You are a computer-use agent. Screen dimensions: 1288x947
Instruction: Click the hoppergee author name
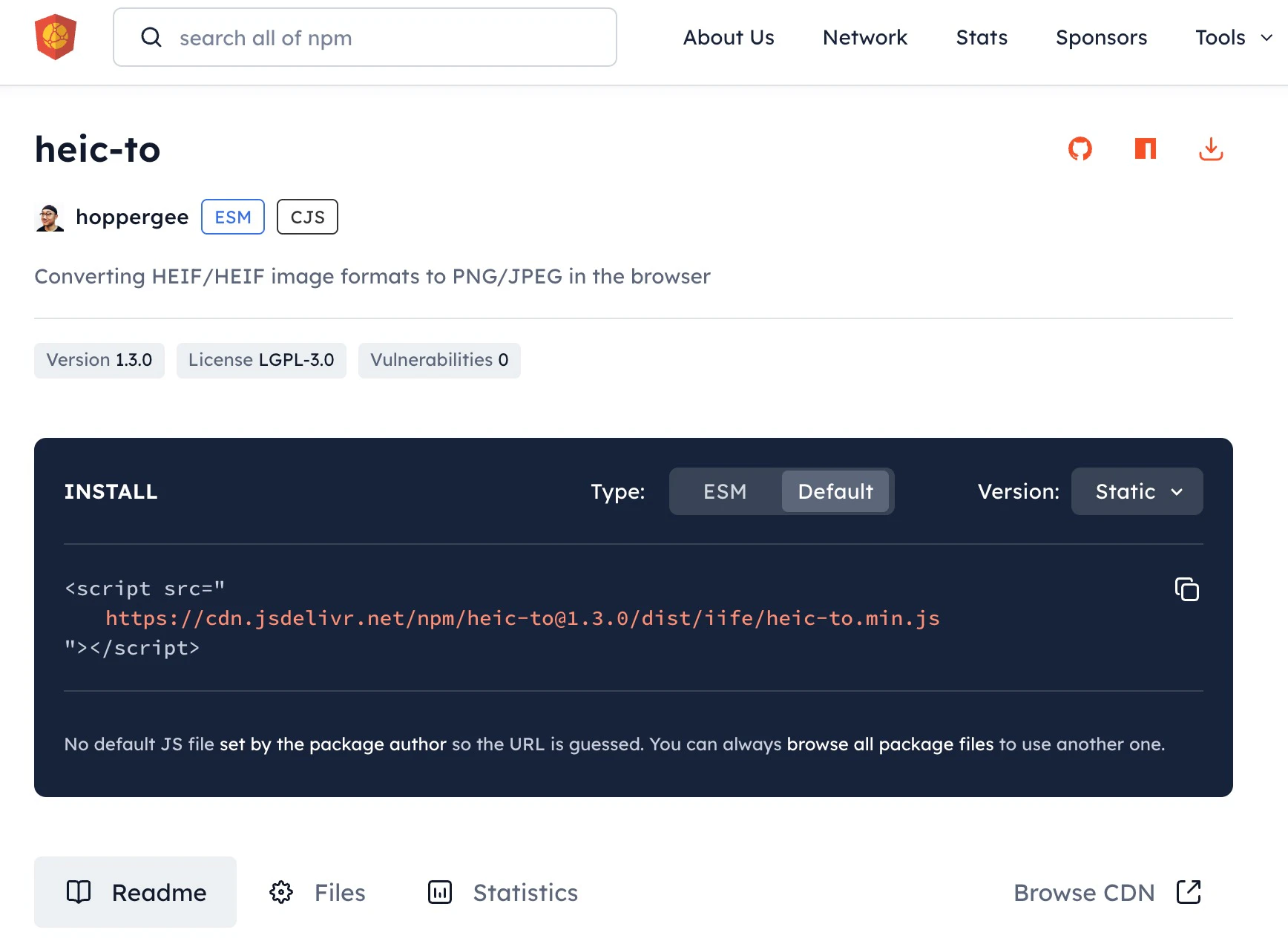pyautogui.click(x=132, y=217)
